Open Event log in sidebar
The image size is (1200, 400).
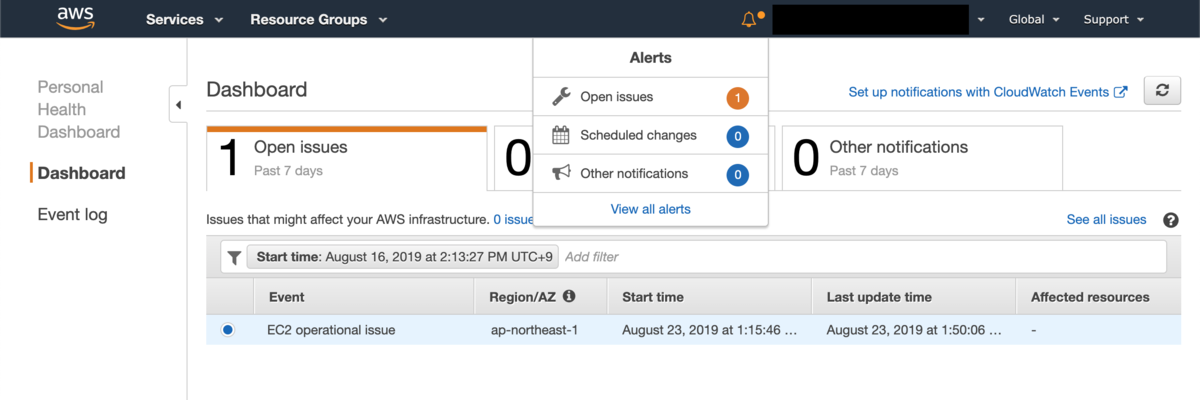pos(72,214)
